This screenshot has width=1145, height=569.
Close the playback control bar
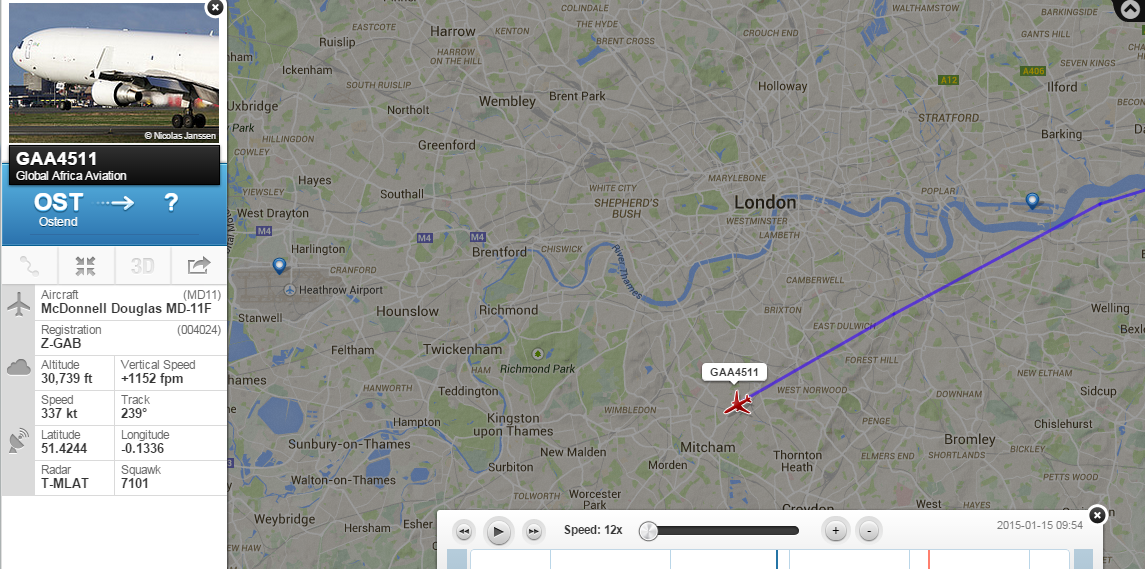click(1097, 515)
